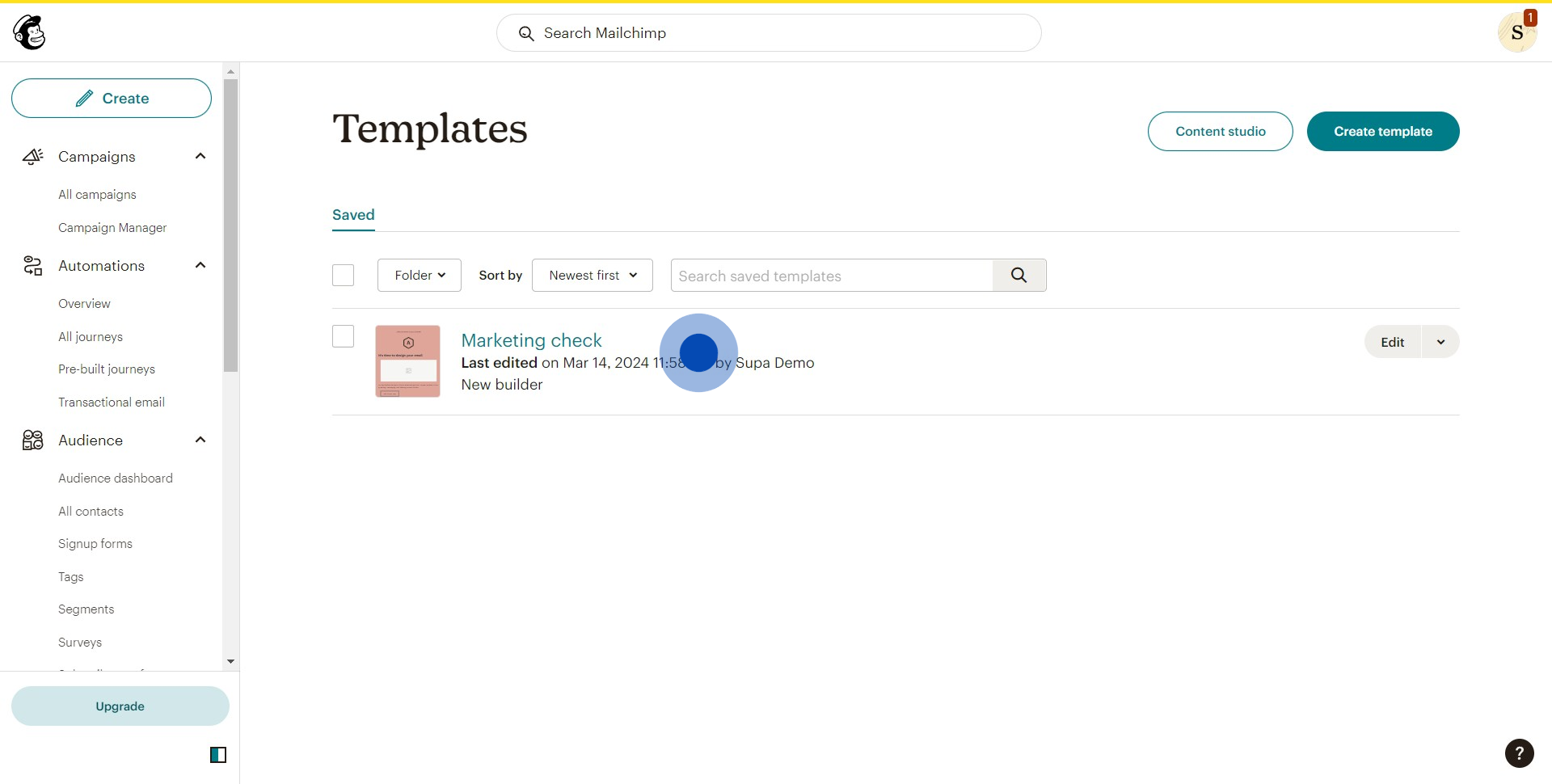Viewport: 1552px width, 784px height.
Task: Open the help question mark icon
Action: click(x=1519, y=753)
